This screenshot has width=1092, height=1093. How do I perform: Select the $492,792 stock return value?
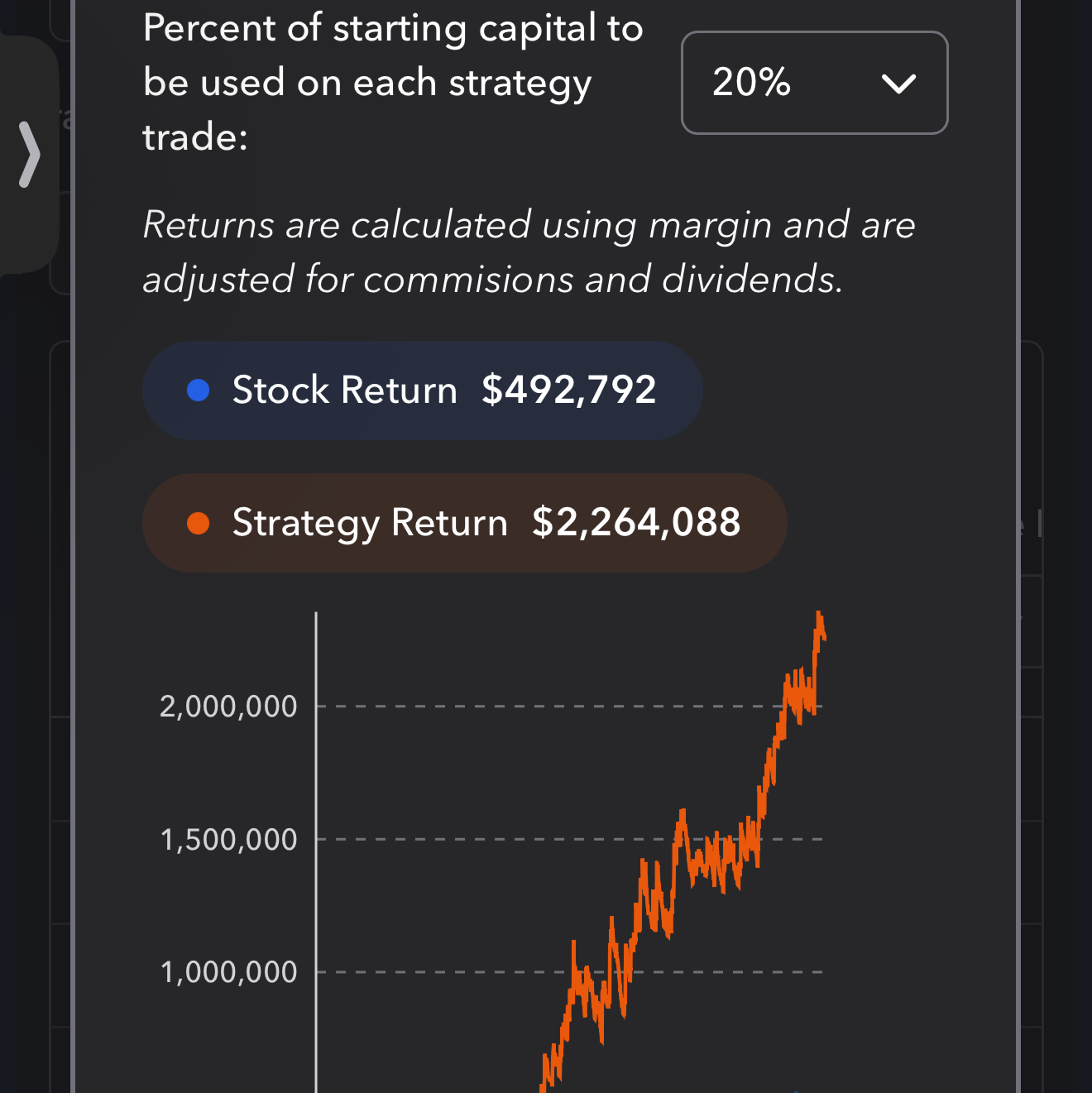click(x=569, y=390)
